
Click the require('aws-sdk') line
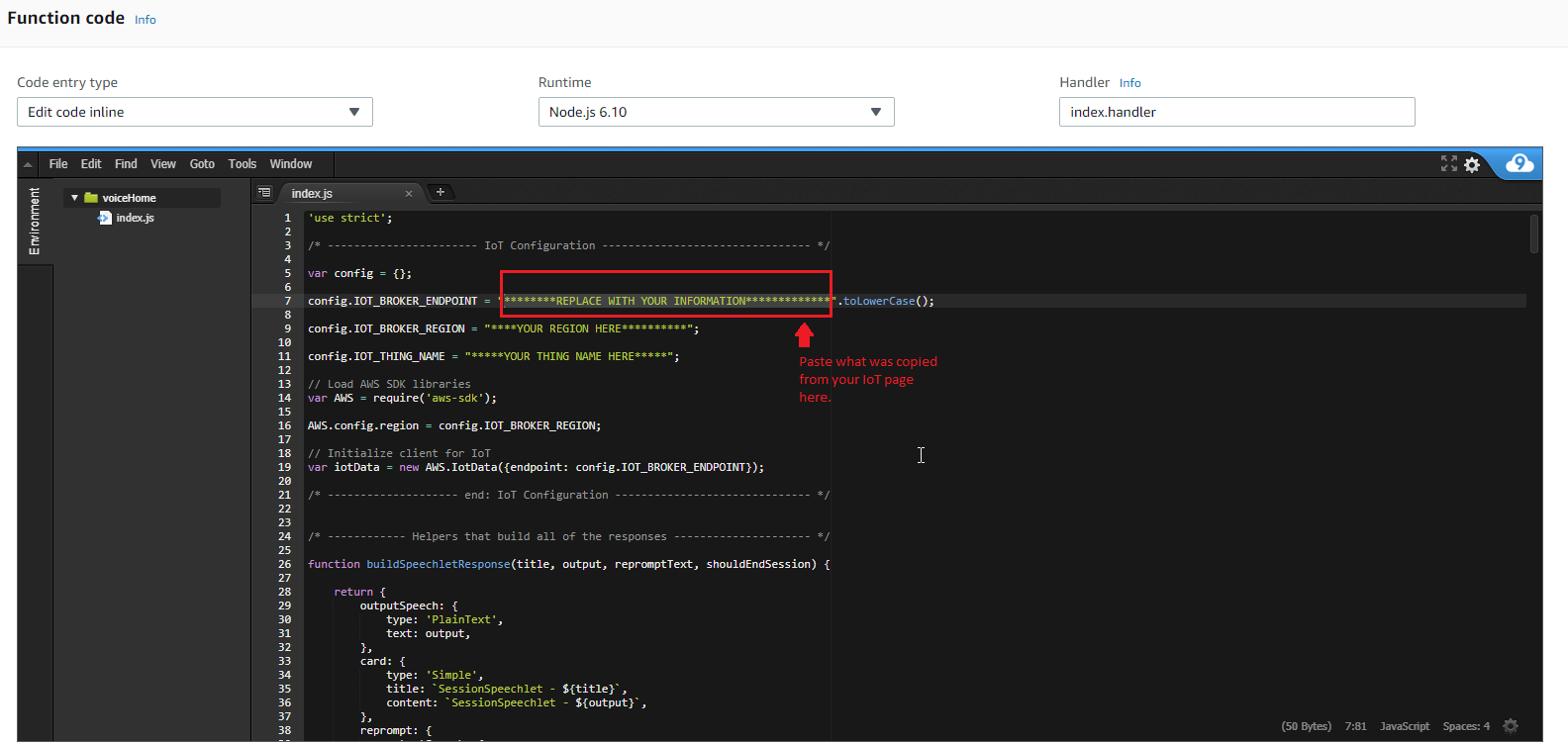tap(402, 398)
